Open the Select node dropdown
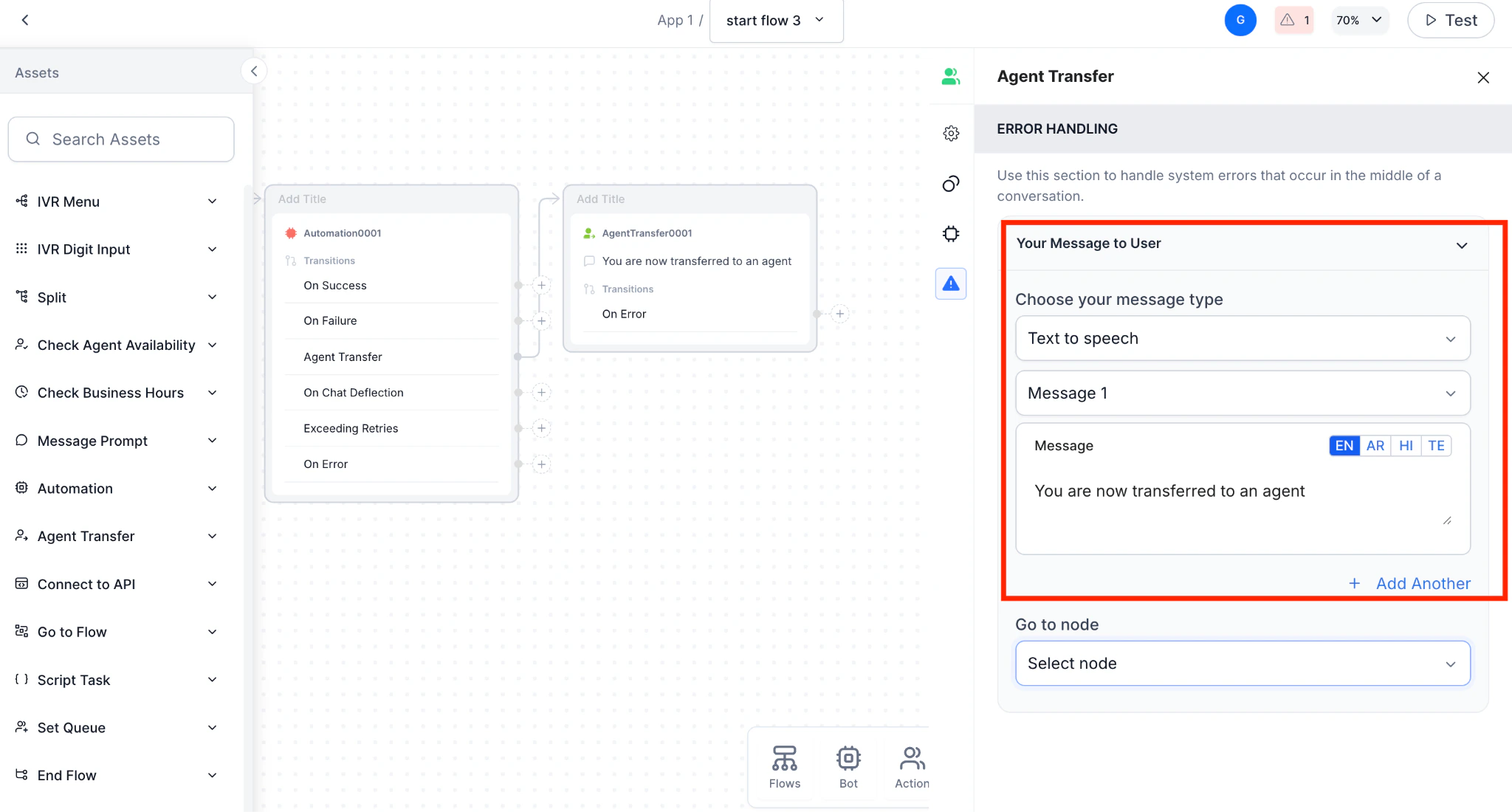Viewport: 1512px width, 812px height. pos(1243,664)
